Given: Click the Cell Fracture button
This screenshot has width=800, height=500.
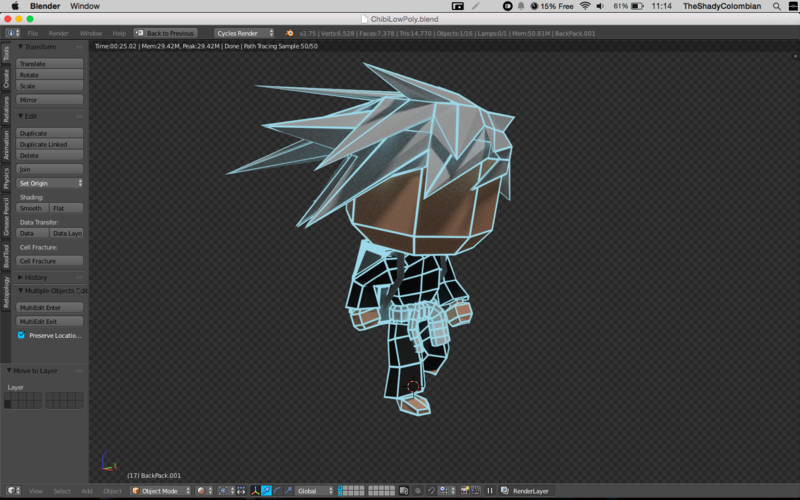Looking at the screenshot, I should (x=49, y=261).
